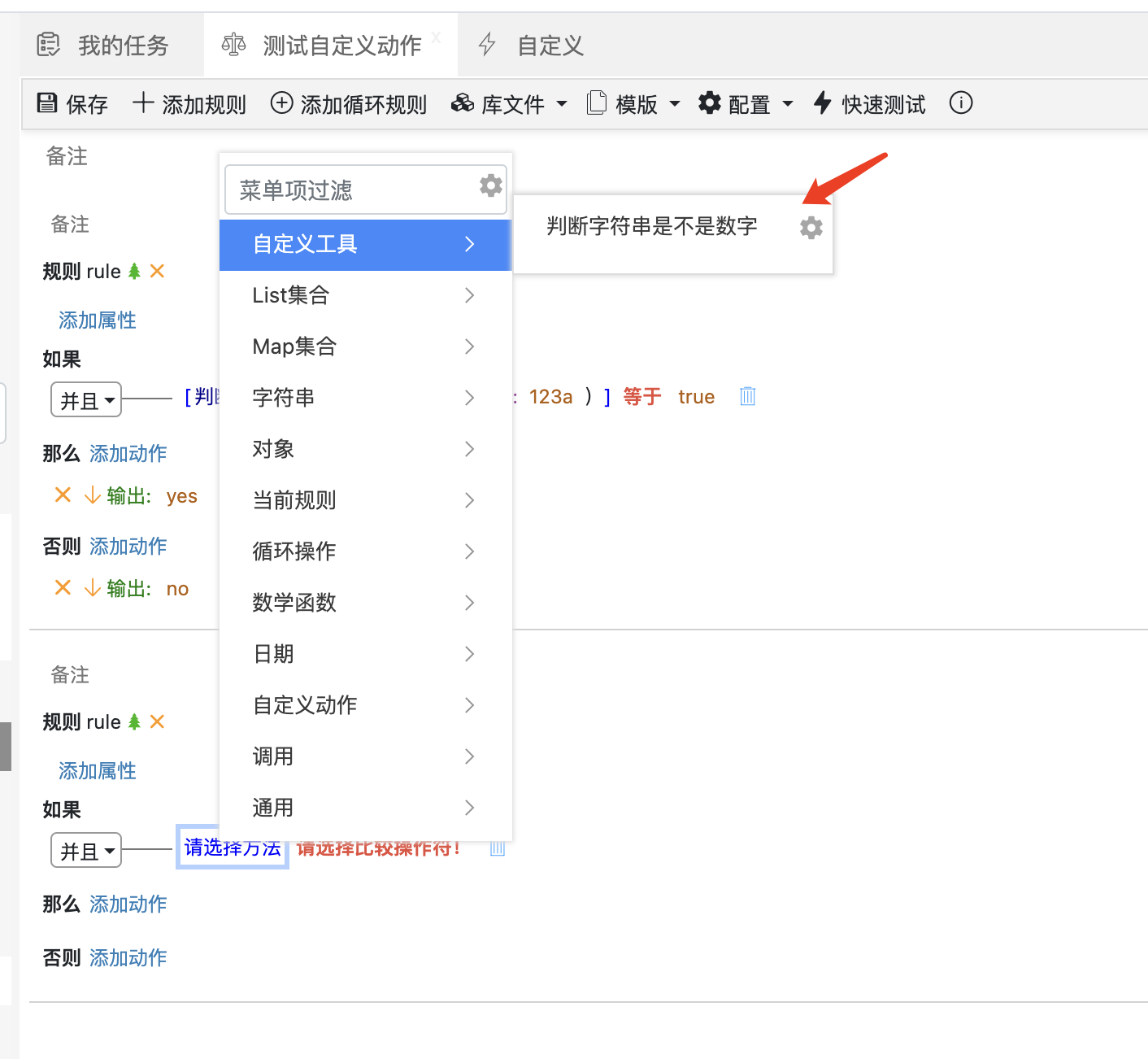Image resolution: width=1148 pixels, height=1059 pixels.
Task: Open first rule's 并且 combinator dropdown
Action: pos(86,399)
